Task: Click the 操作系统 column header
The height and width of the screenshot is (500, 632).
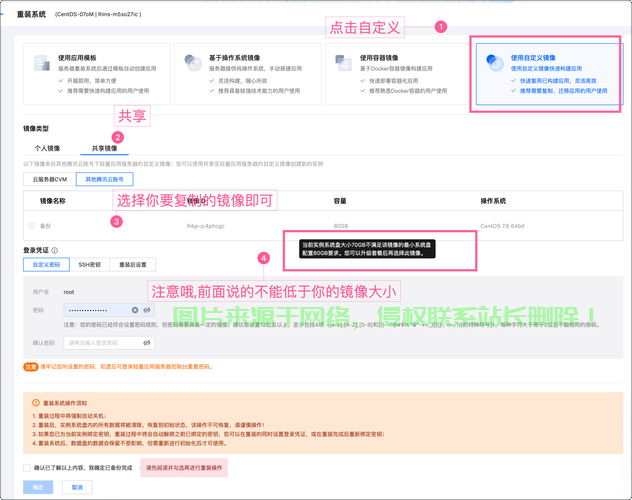Action: point(493,201)
